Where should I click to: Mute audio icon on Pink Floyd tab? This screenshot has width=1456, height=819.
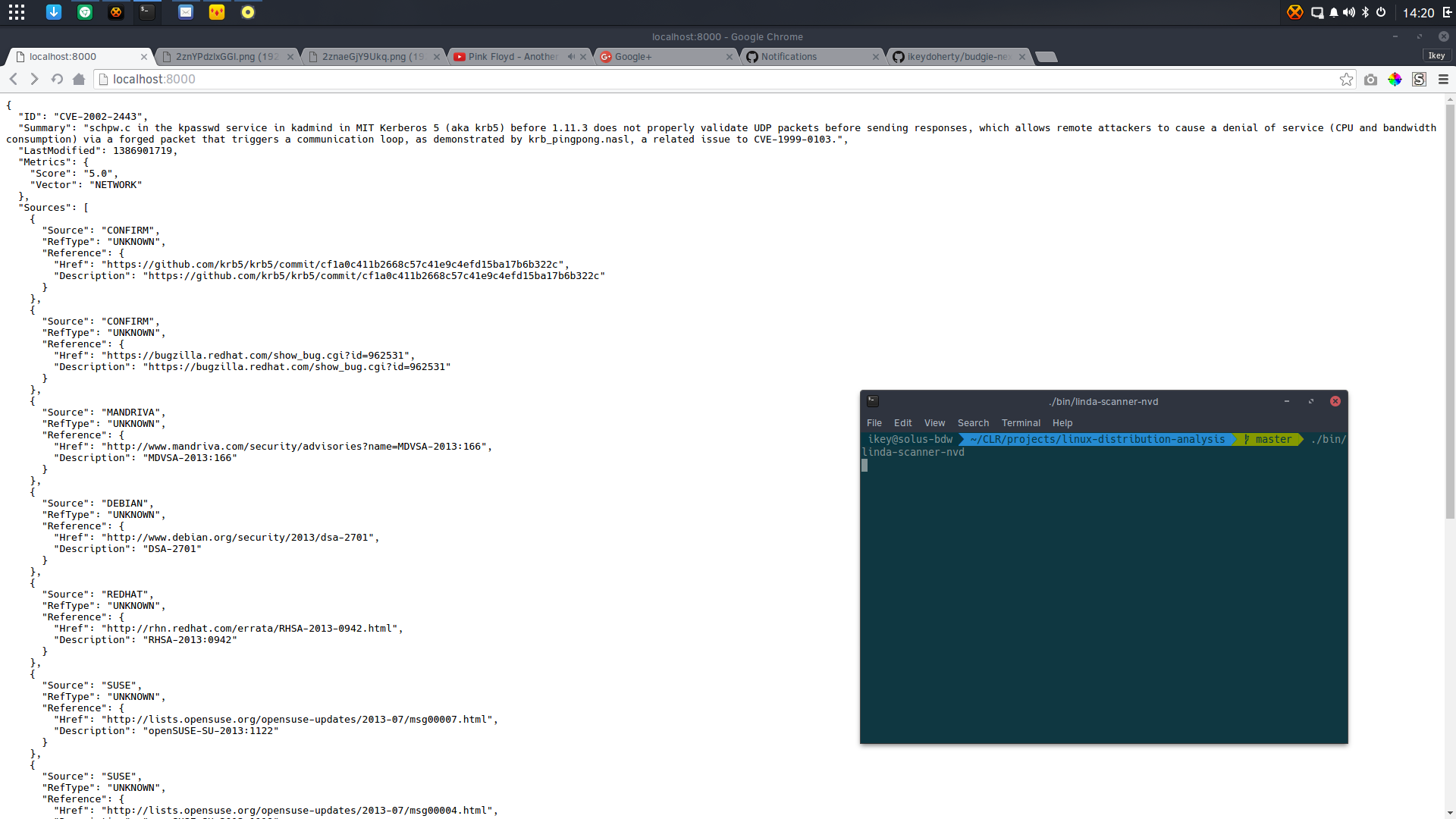[x=571, y=57]
